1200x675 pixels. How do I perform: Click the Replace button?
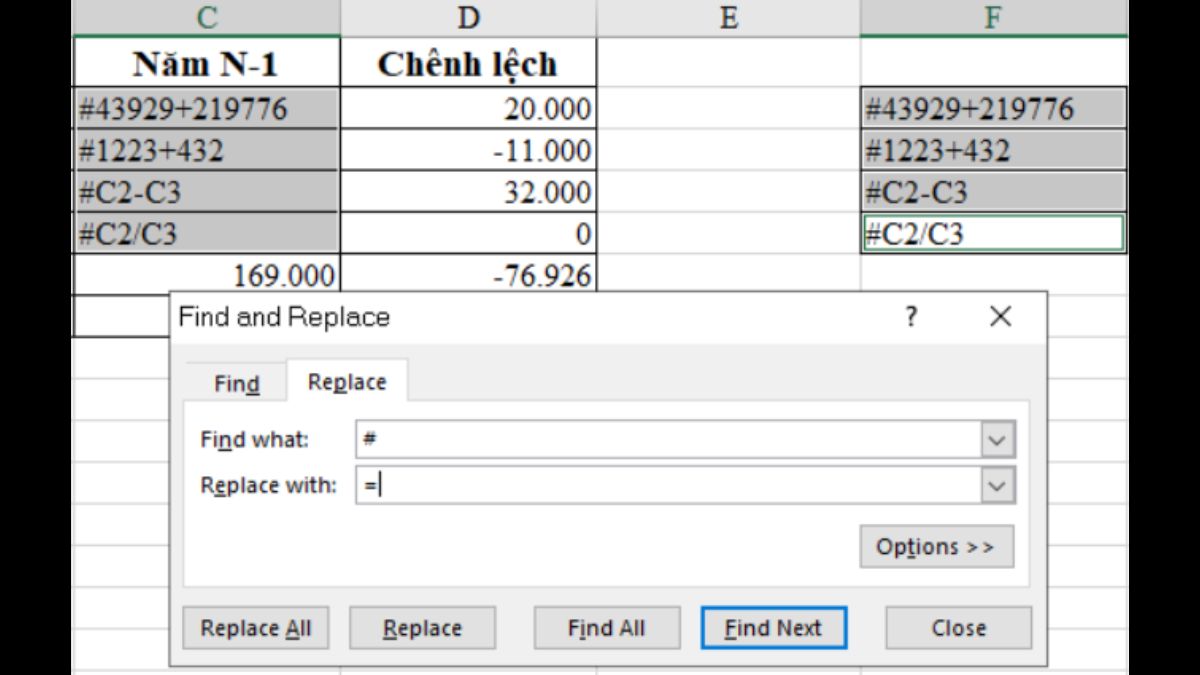tap(422, 628)
